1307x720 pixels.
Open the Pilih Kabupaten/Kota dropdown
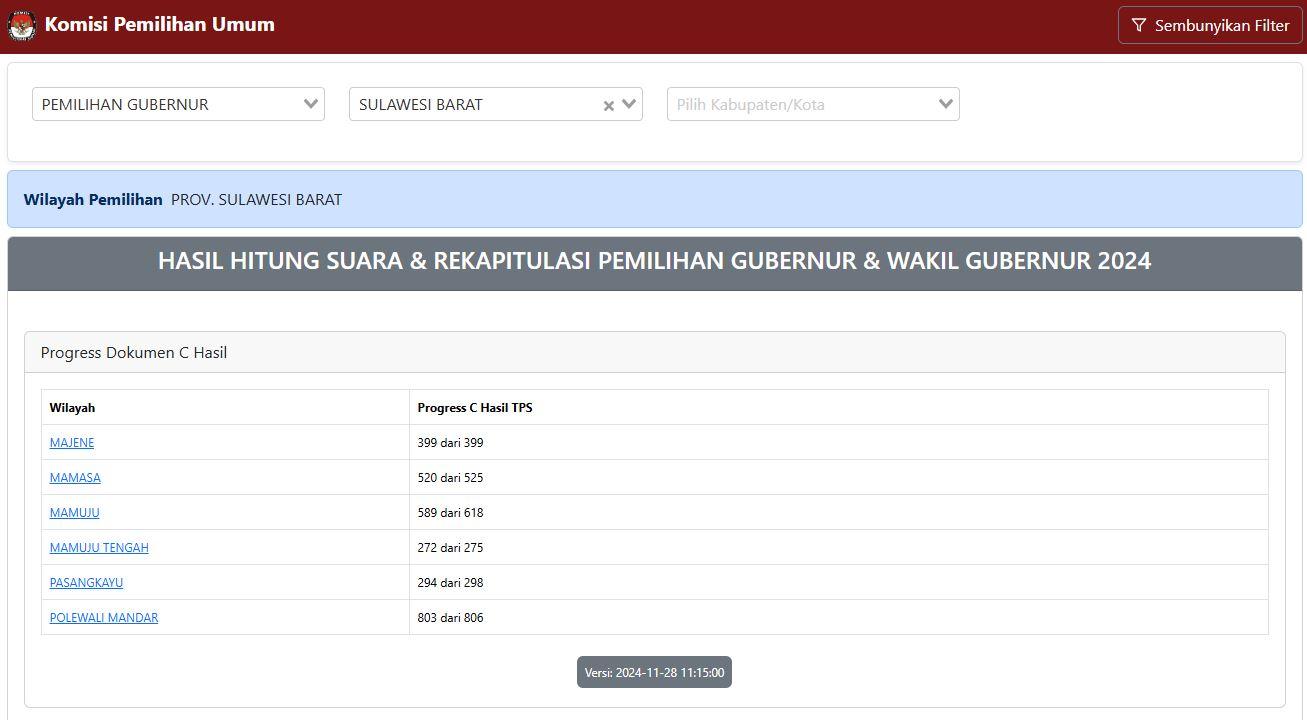(x=800, y=104)
